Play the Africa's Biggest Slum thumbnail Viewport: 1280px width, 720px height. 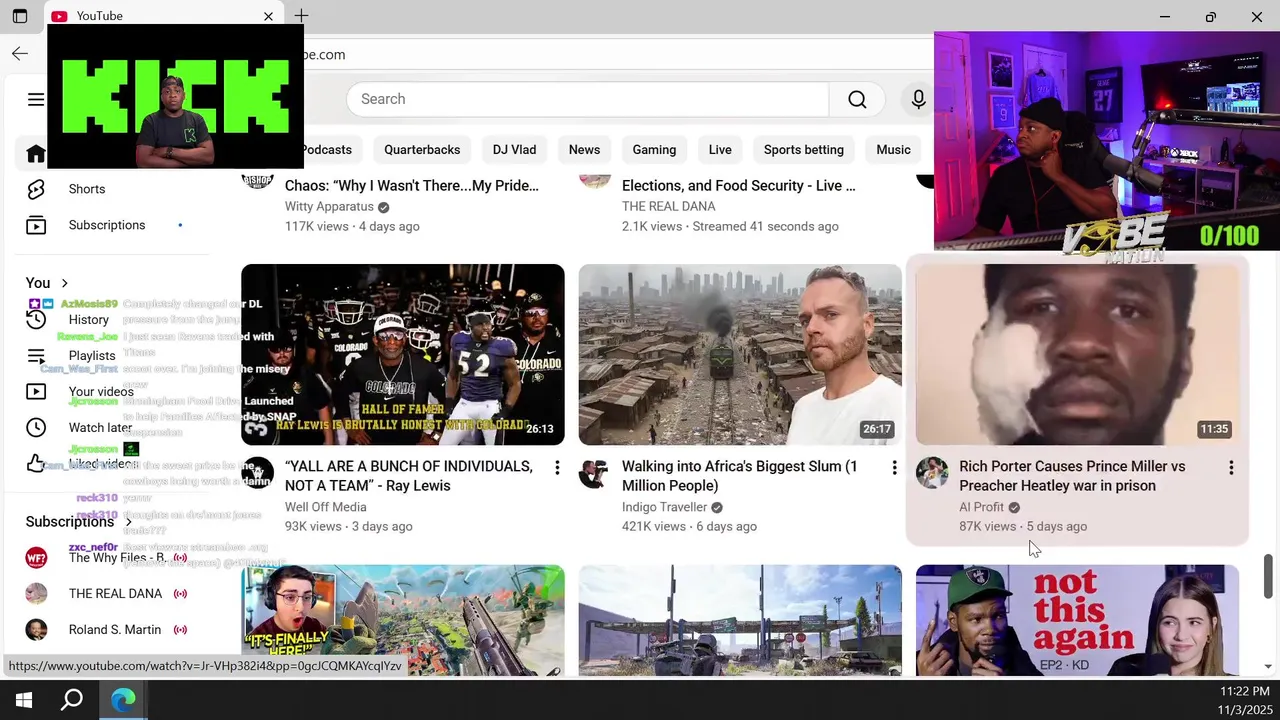pyautogui.click(x=740, y=355)
